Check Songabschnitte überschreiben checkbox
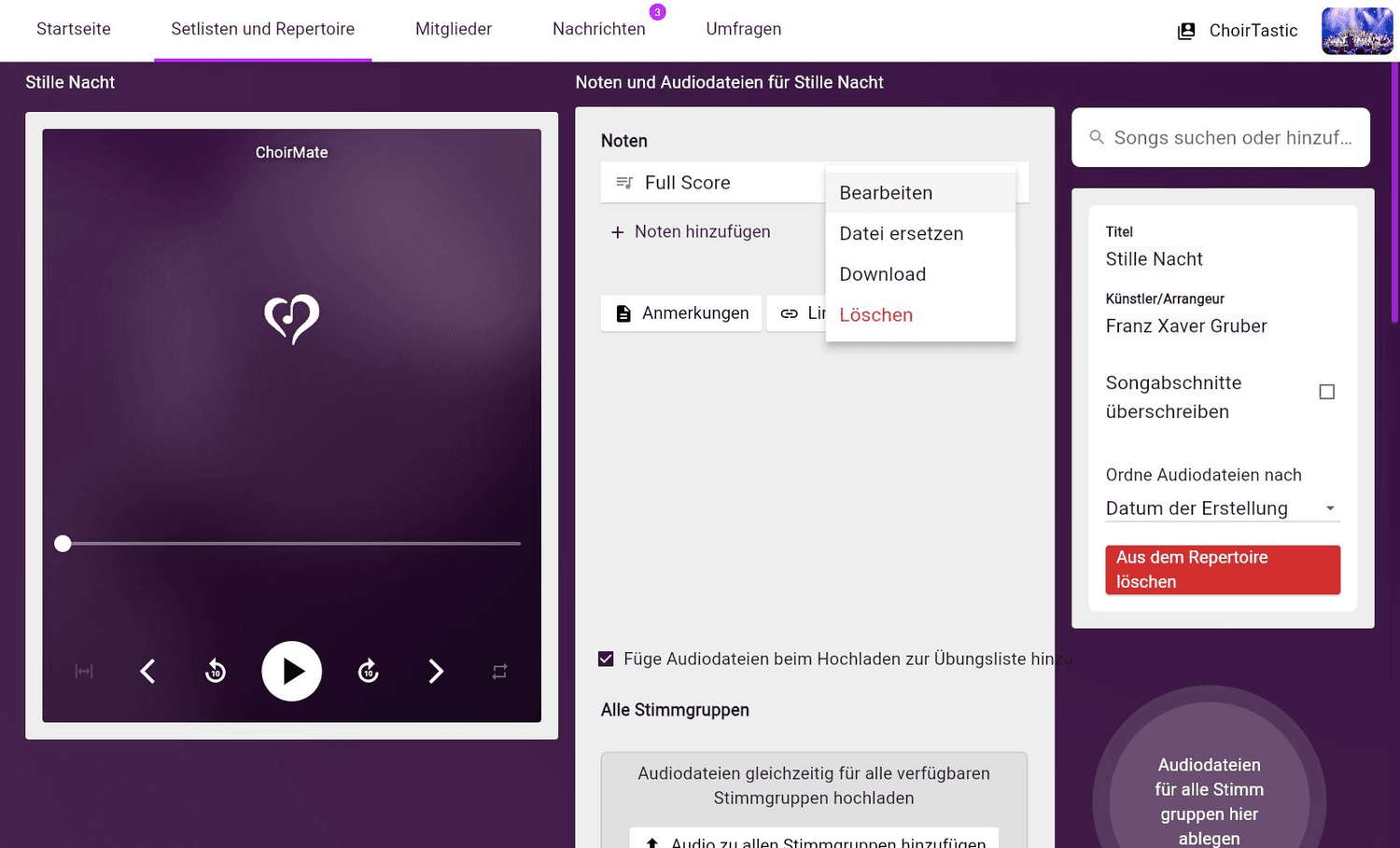Screen dimensions: 1400x848 pyautogui.click(x=1326, y=392)
